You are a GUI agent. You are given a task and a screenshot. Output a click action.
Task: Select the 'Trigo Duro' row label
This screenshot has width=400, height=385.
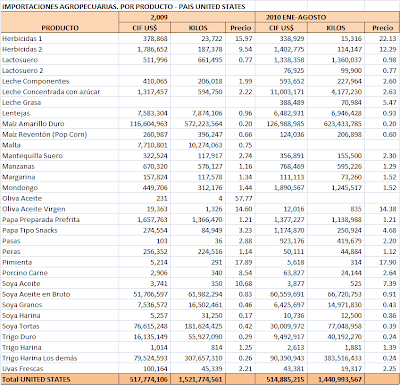tap(60, 337)
